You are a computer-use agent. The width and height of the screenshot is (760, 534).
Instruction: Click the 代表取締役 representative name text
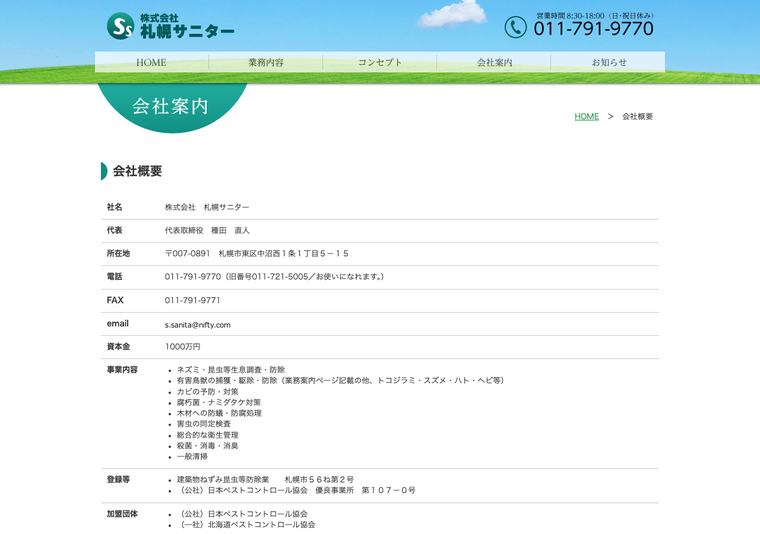207,230
